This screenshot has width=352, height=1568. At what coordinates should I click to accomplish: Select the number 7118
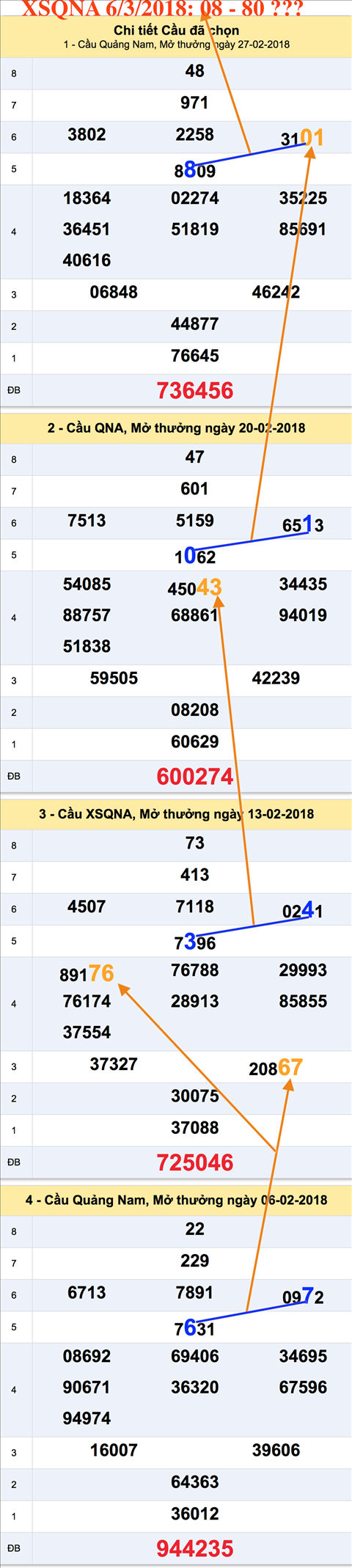195,906
